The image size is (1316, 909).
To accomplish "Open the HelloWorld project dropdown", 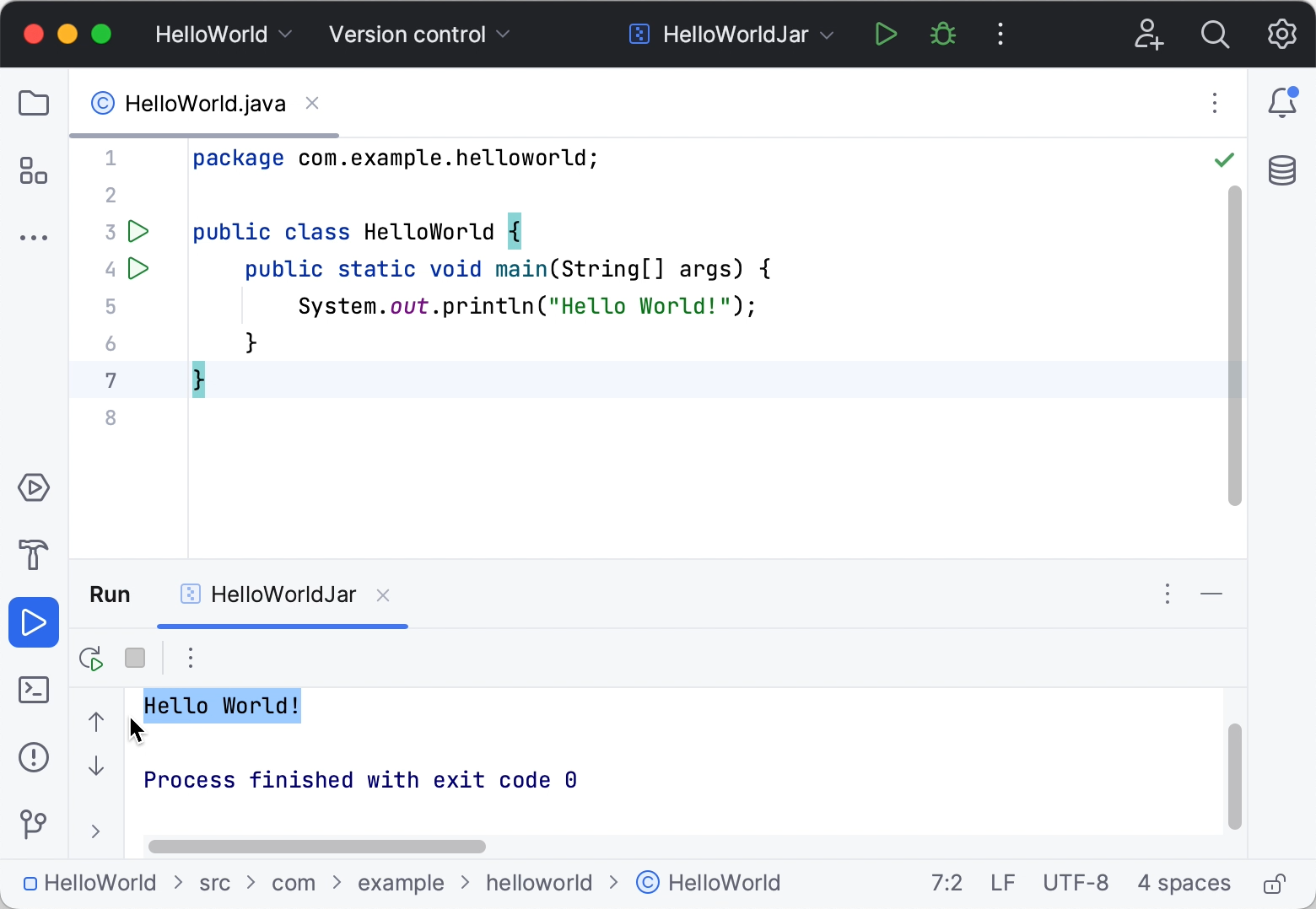I will pyautogui.click(x=222, y=34).
